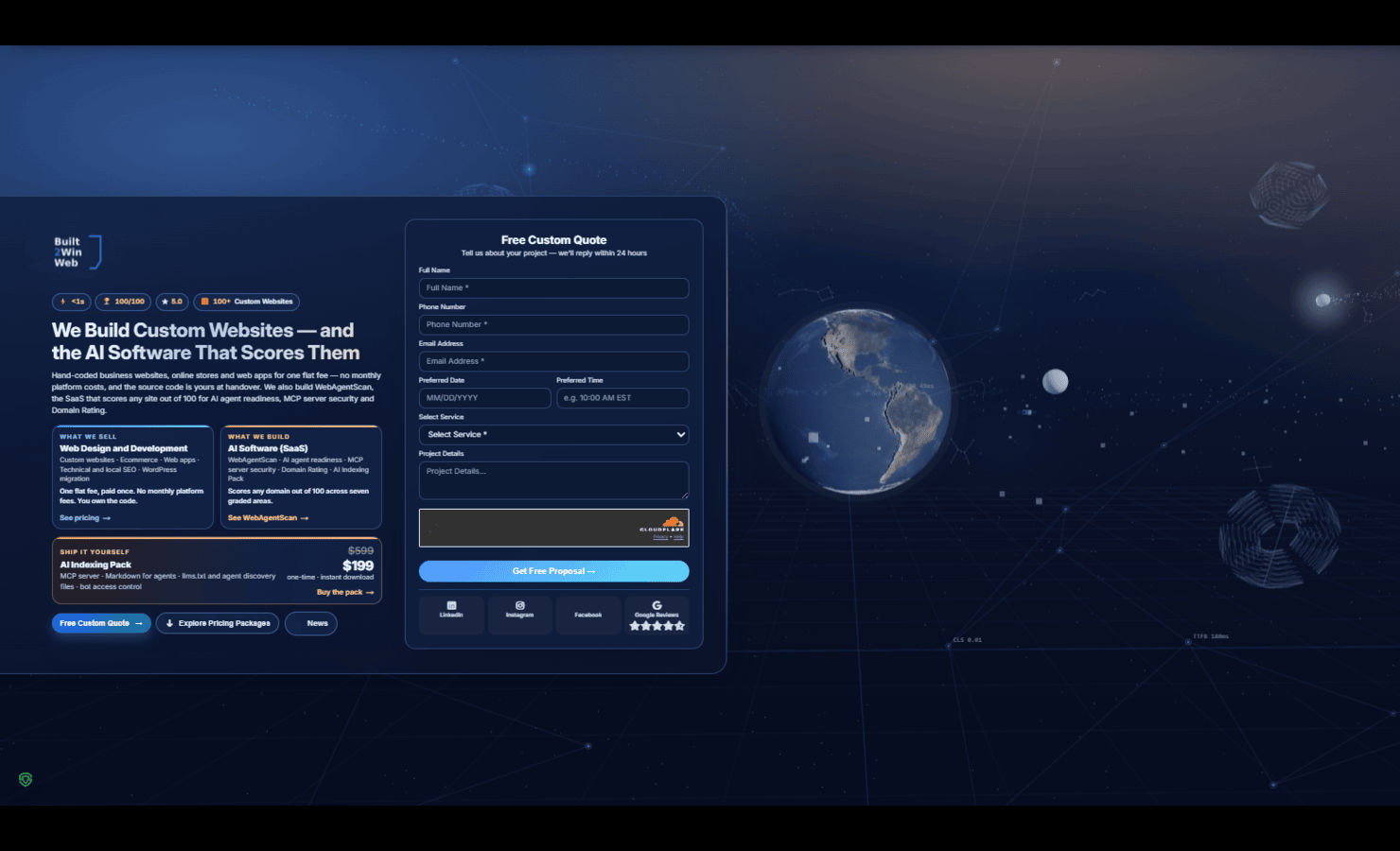Click the Cloudflare Privacy link in the captcha
The height and width of the screenshot is (851, 1400).
[x=660, y=537]
